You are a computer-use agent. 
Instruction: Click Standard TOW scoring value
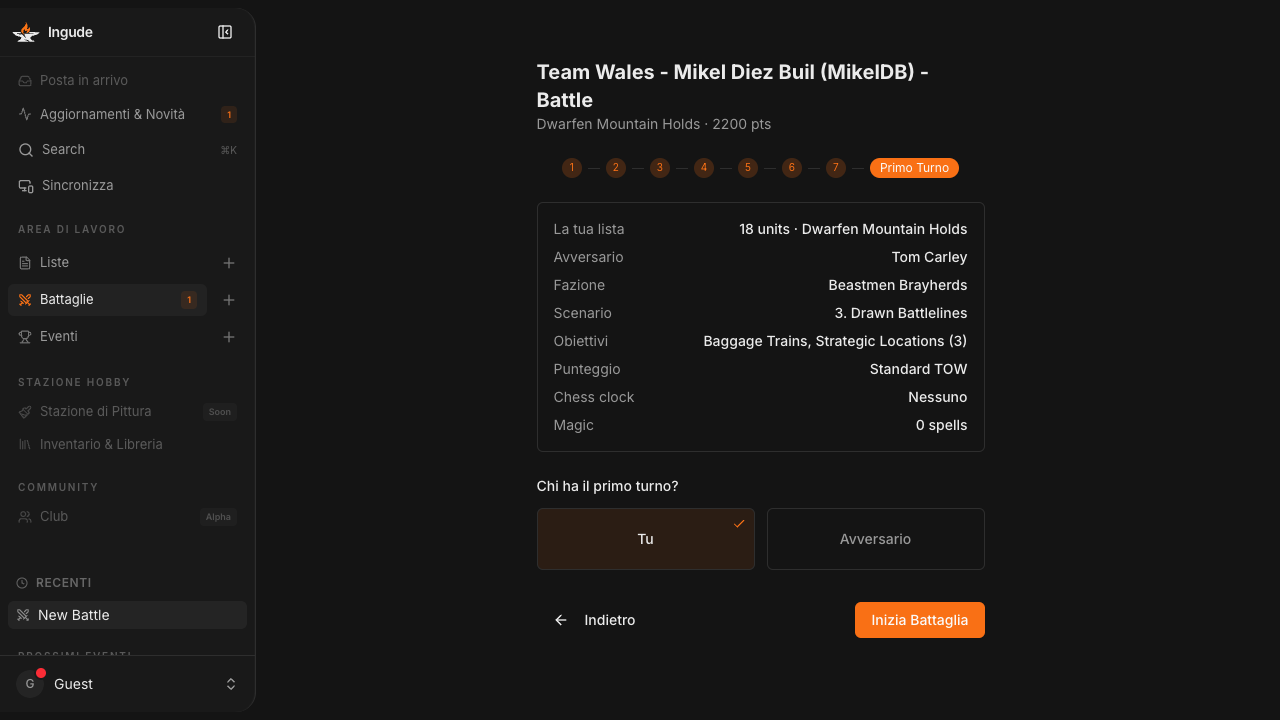919,369
